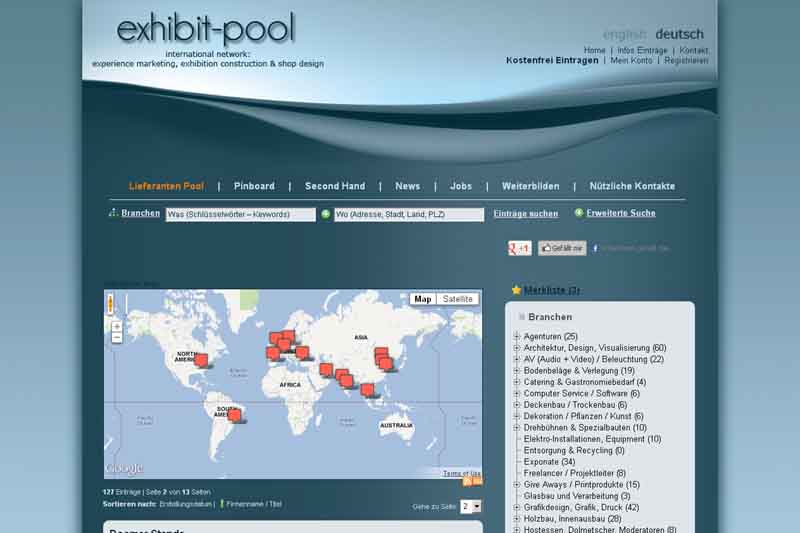
Task: Expand Computer Service / Software category
Action: tap(516, 393)
